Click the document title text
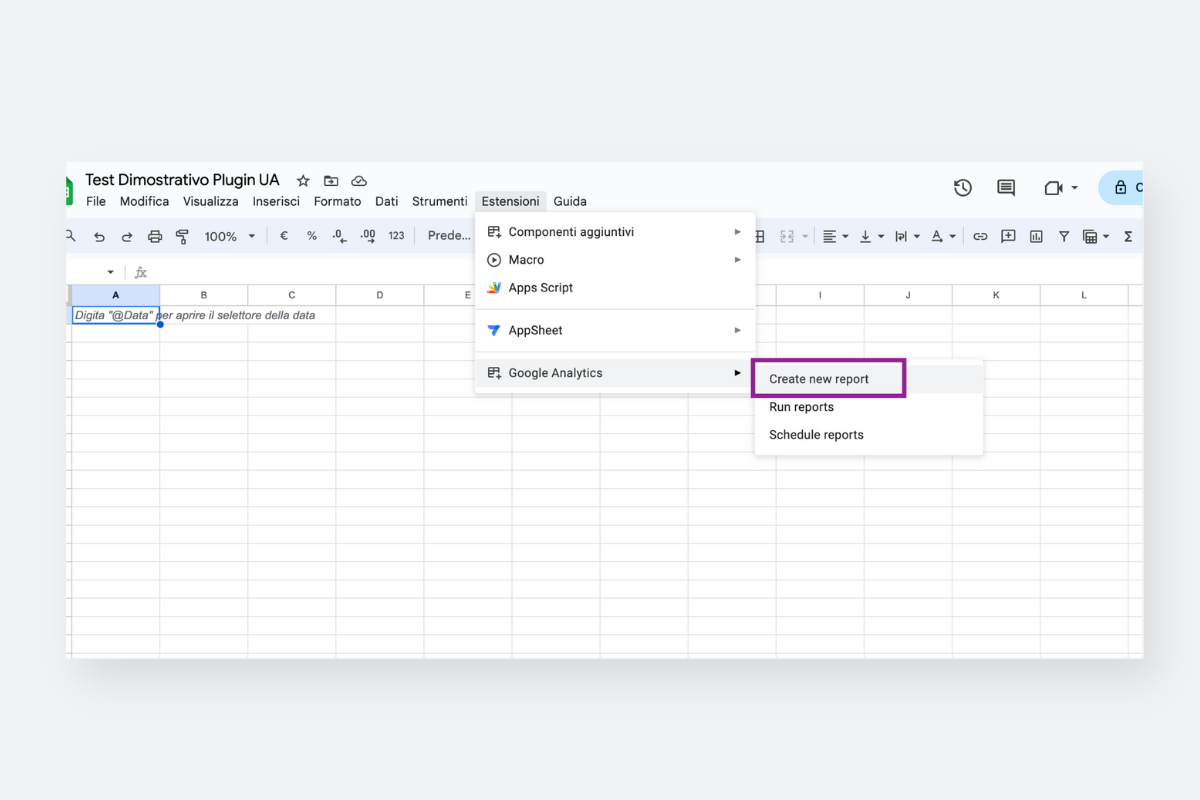The image size is (1200, 800). (x=182, y=180)
